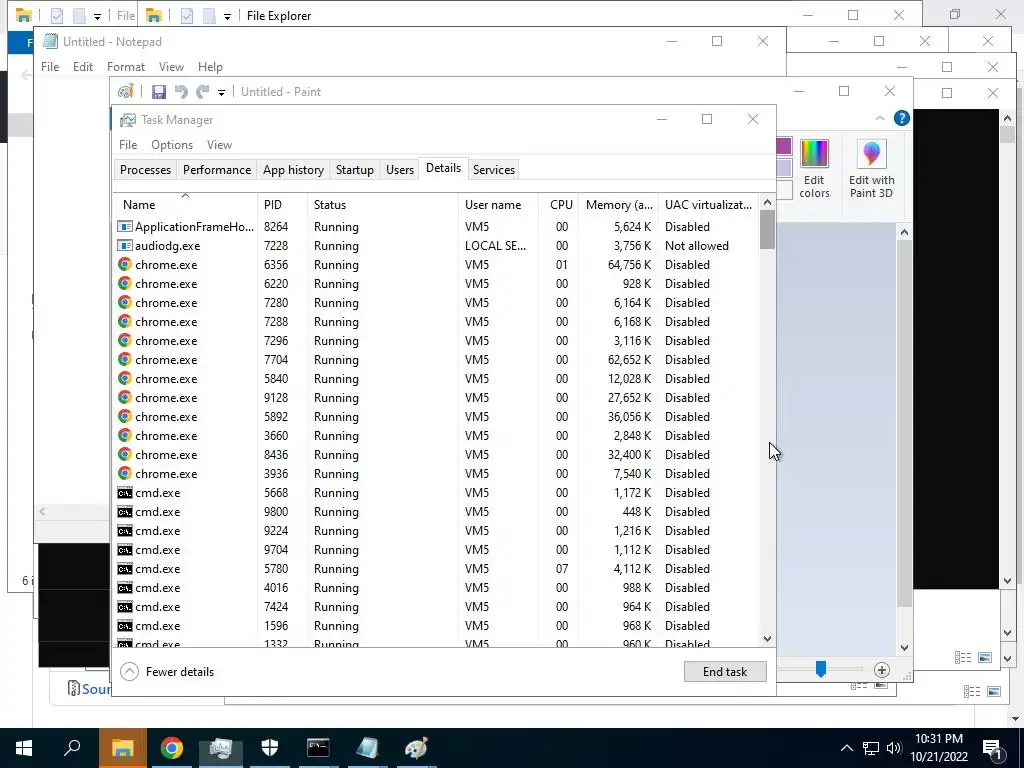
Task: Launch Edit with Paint 3D
Action: (x=871, y=169)
